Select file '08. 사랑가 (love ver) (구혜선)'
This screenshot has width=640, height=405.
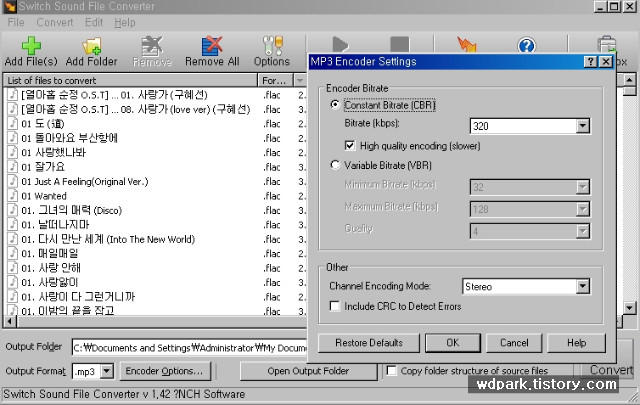point(136,109)
